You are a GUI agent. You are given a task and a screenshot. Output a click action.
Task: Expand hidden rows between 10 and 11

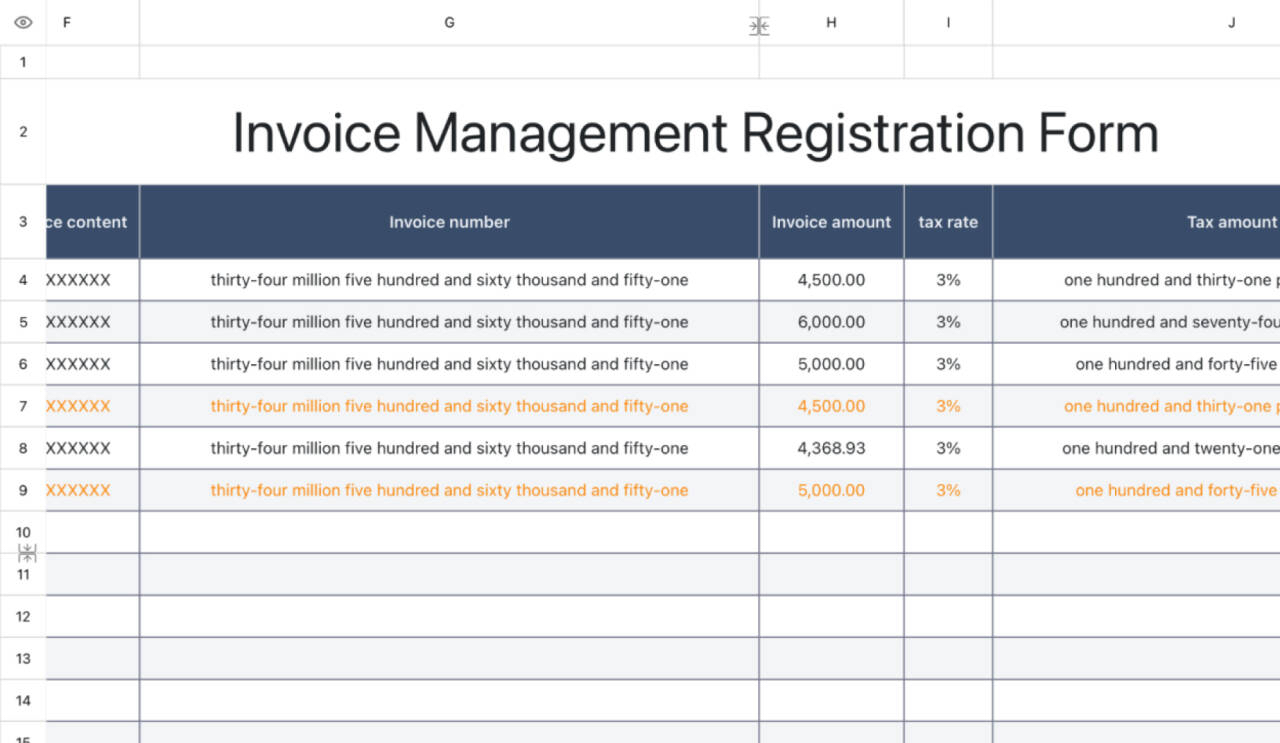27,553
